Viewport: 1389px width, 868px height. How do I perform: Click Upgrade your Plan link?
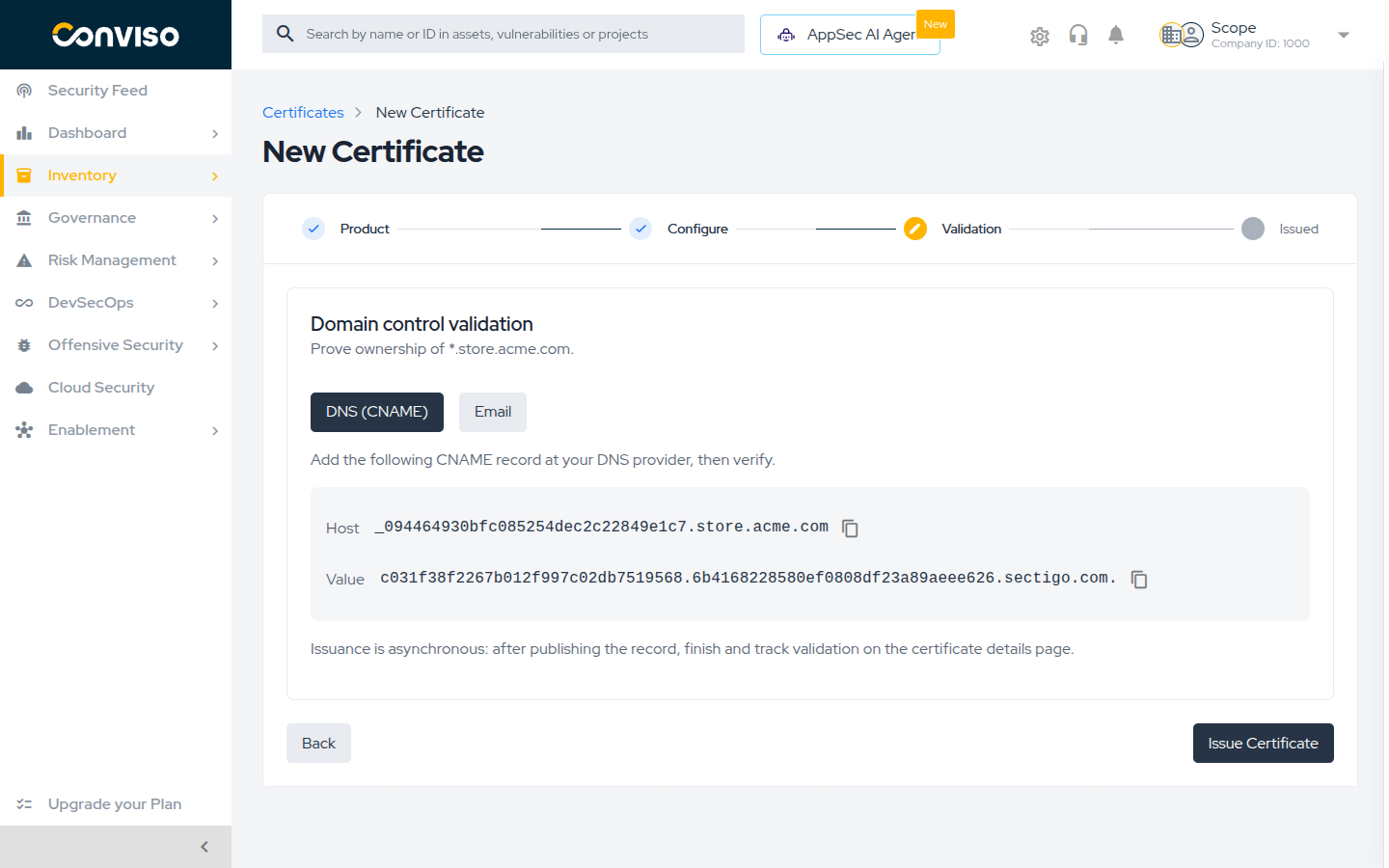click(115, 804)
